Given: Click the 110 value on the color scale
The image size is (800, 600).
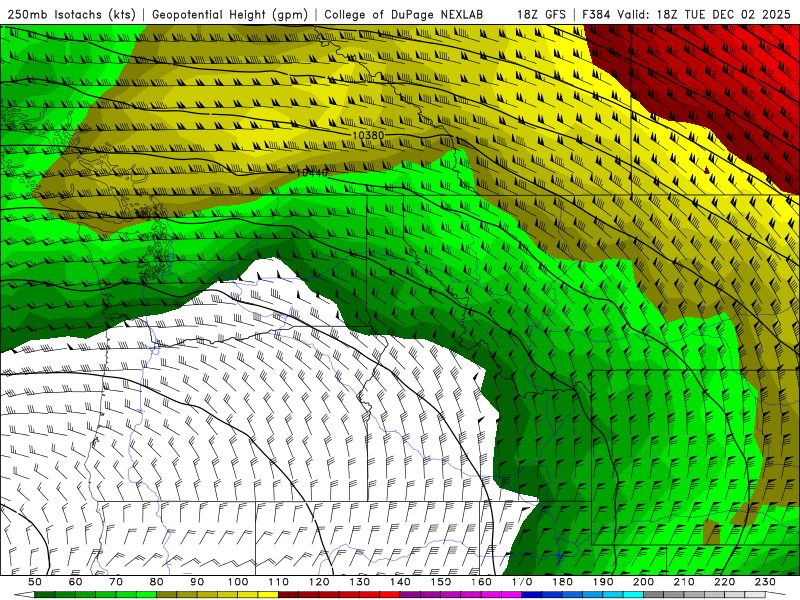Looking at the screenshot, I should click(x=279, y=582).
